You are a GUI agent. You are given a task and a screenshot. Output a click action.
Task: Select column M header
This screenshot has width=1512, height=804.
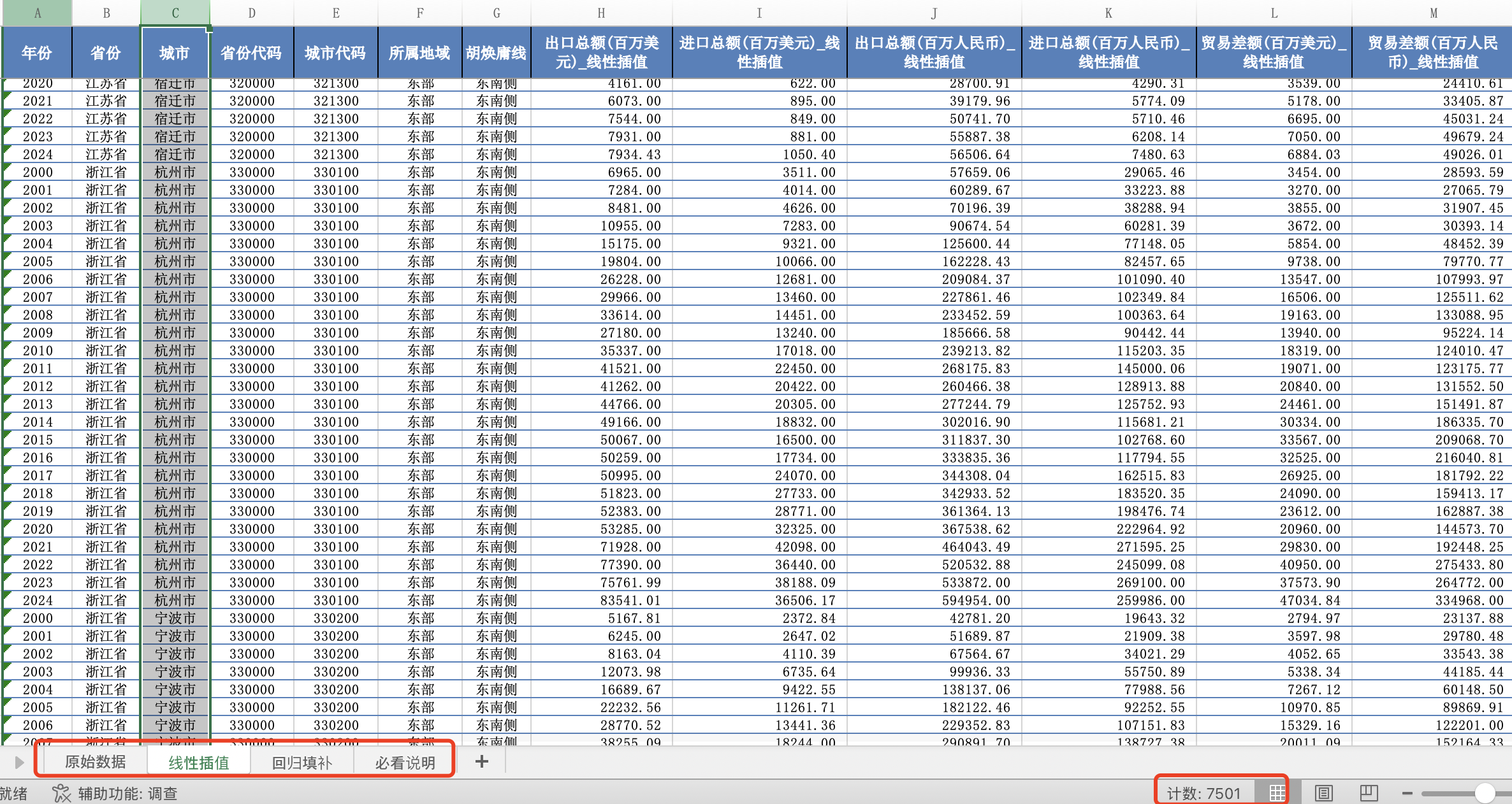pyautogui.click(x=1433, y=13)
